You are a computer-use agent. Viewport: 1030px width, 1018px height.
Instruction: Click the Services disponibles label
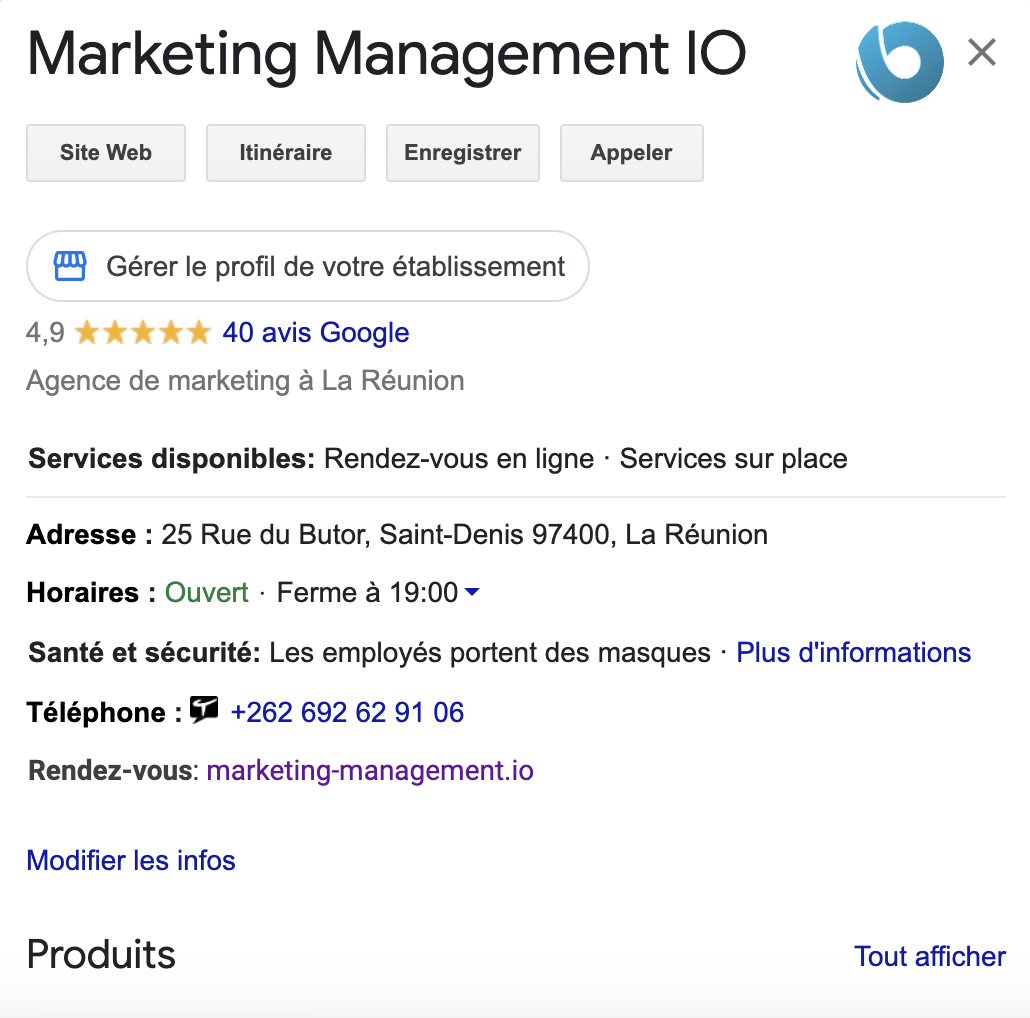coord(172,458)
